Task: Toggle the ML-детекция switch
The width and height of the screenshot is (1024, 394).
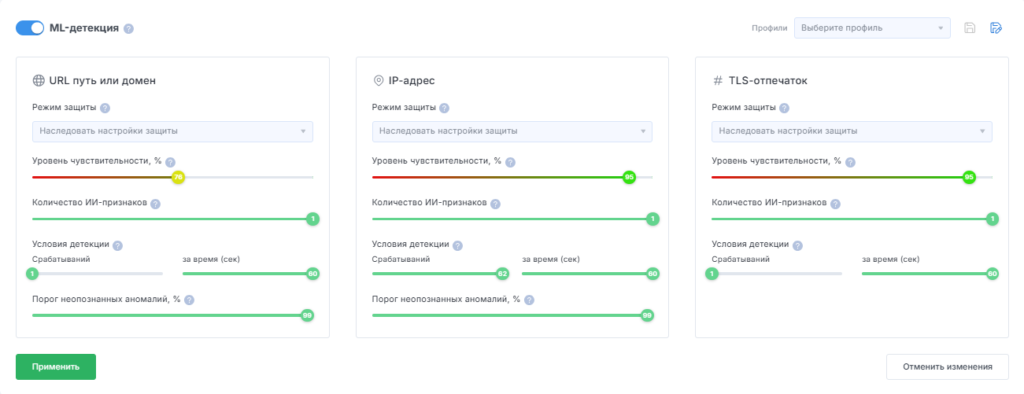Action: (x=30, y=28)
